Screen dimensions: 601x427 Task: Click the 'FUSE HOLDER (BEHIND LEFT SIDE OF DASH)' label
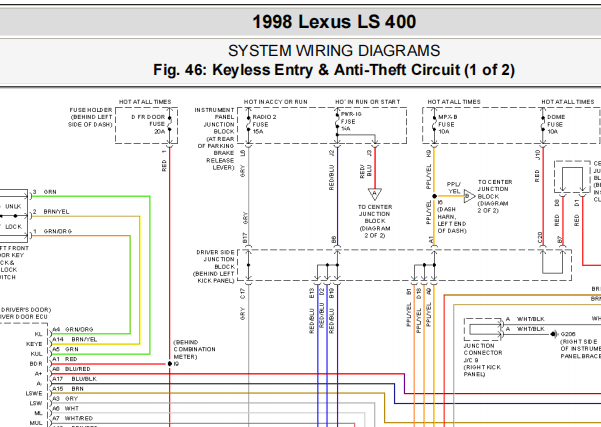pos(90,117)
